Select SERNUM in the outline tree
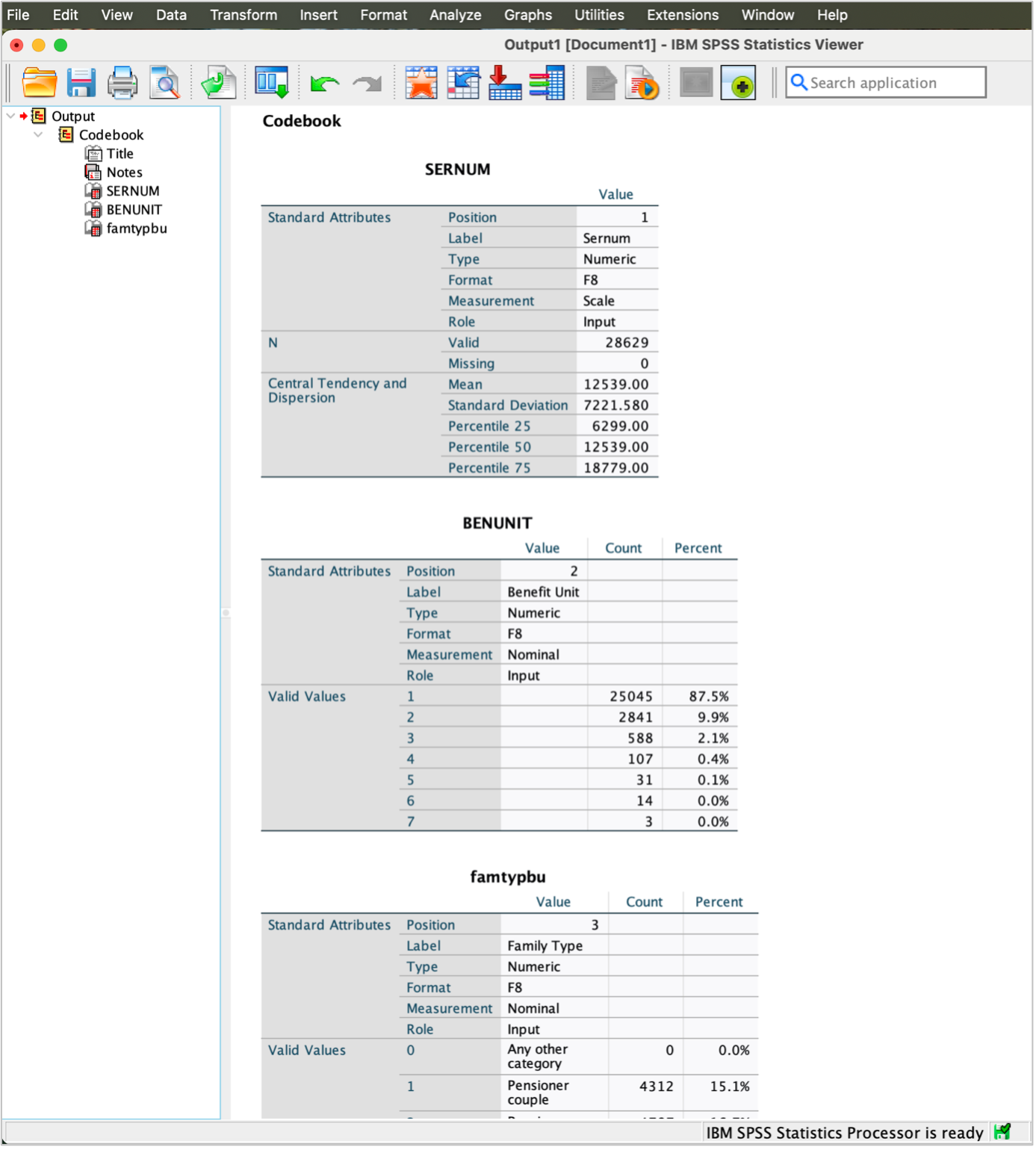Viewport: 1036px width, 1150px height. 132,190
